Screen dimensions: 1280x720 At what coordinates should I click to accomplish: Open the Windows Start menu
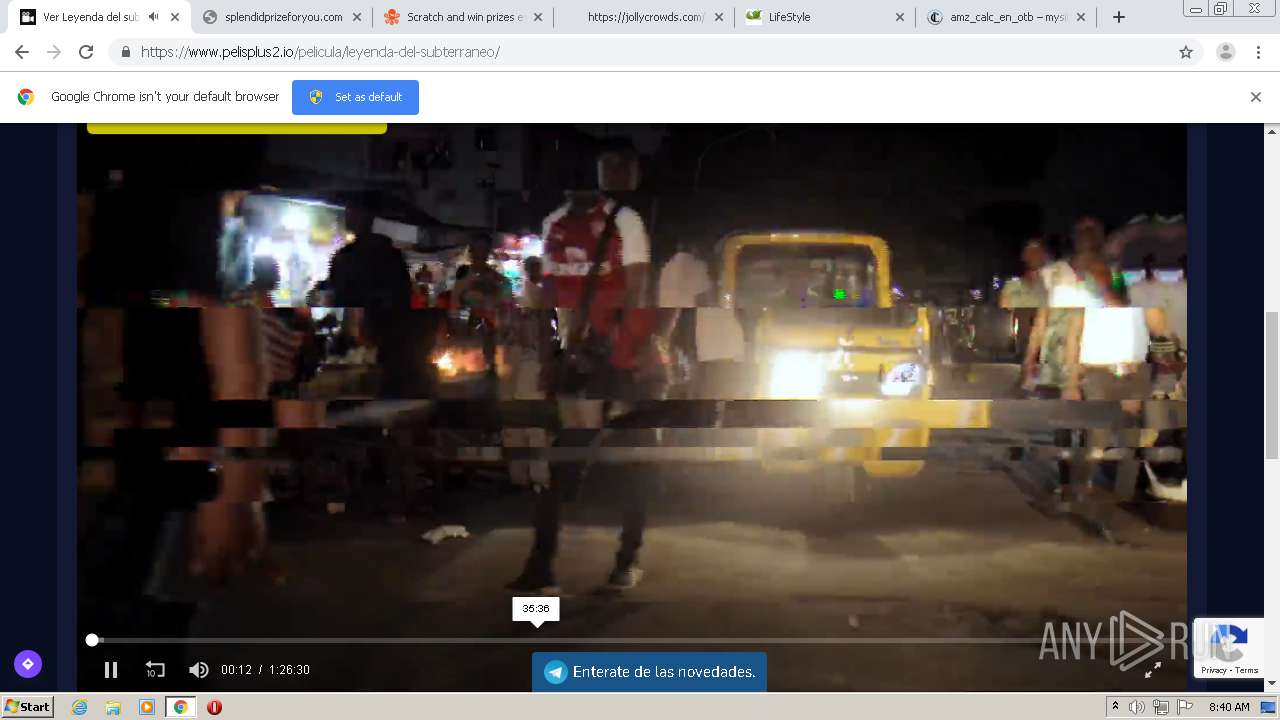pos(28,706)
